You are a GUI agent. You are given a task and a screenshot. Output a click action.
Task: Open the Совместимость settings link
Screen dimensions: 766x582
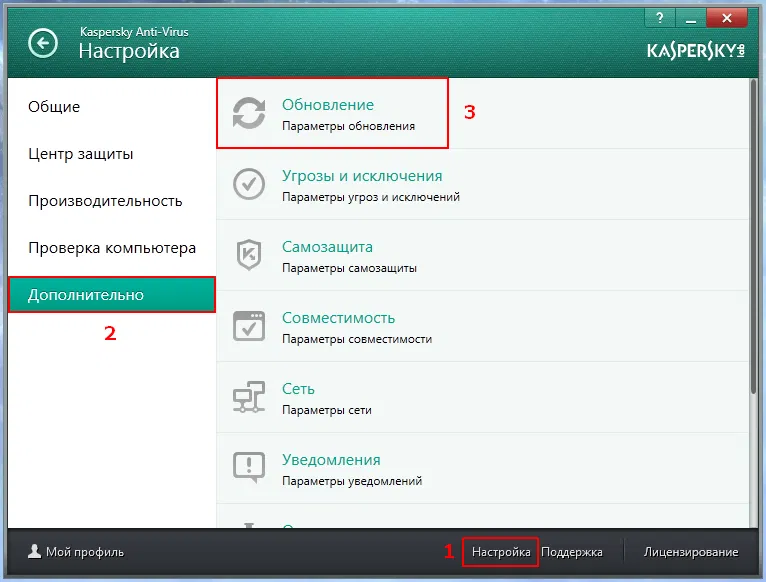coord(339,318)
